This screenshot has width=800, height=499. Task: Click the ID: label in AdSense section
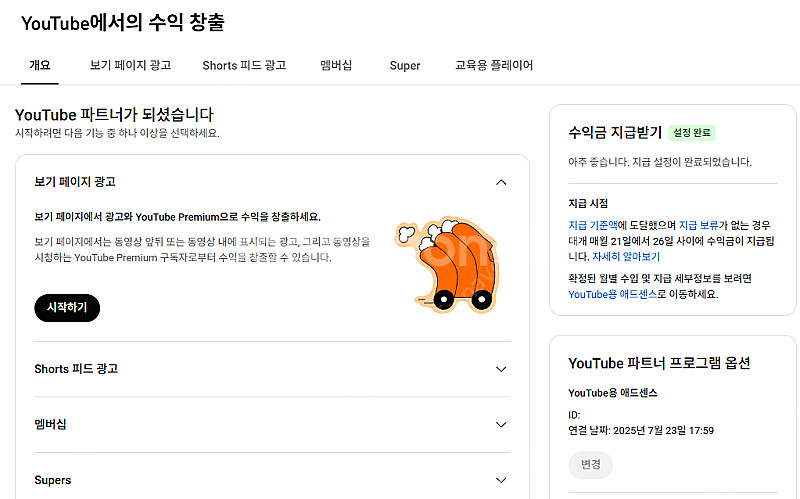[574, 415]
